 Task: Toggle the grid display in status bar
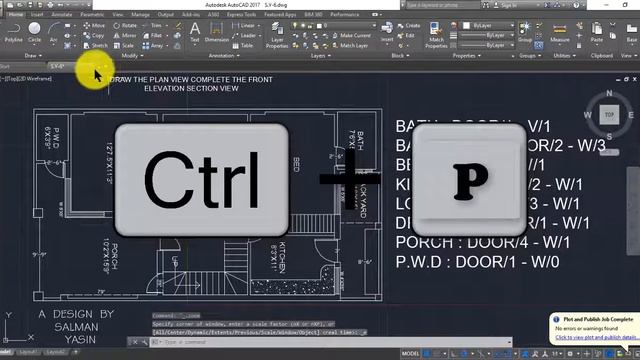tap(427, 353)
